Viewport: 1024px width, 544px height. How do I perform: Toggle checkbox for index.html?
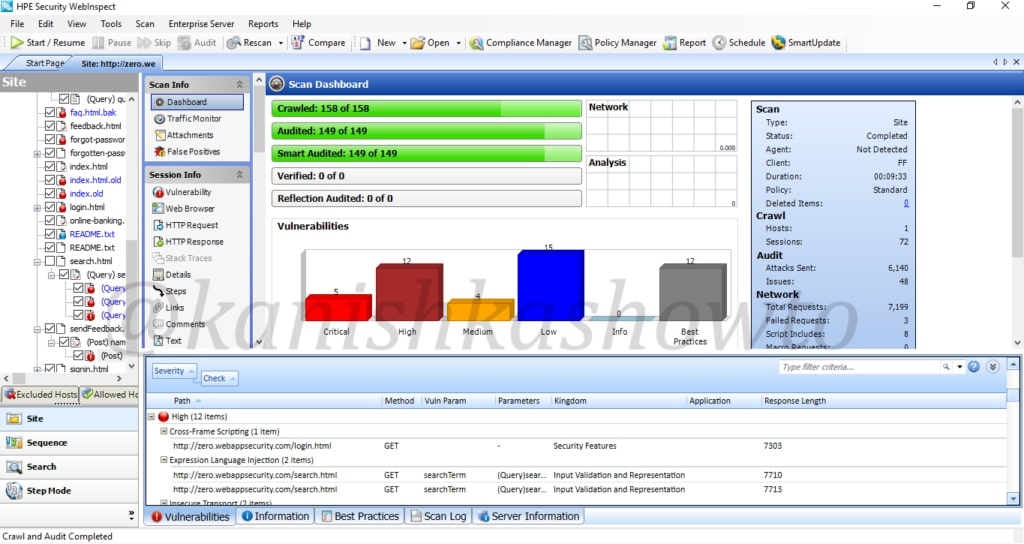(50, 167)
